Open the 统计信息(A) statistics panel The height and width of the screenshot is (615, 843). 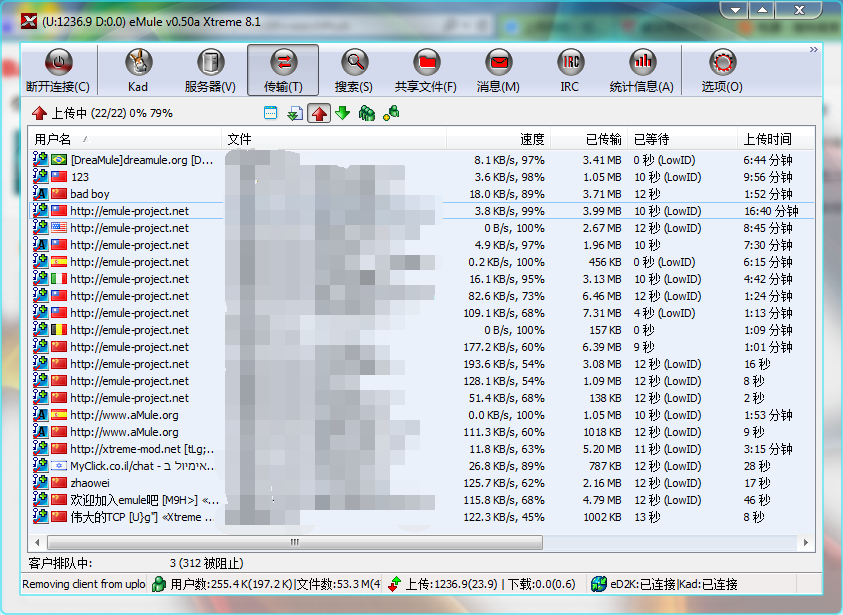point(642,70)
